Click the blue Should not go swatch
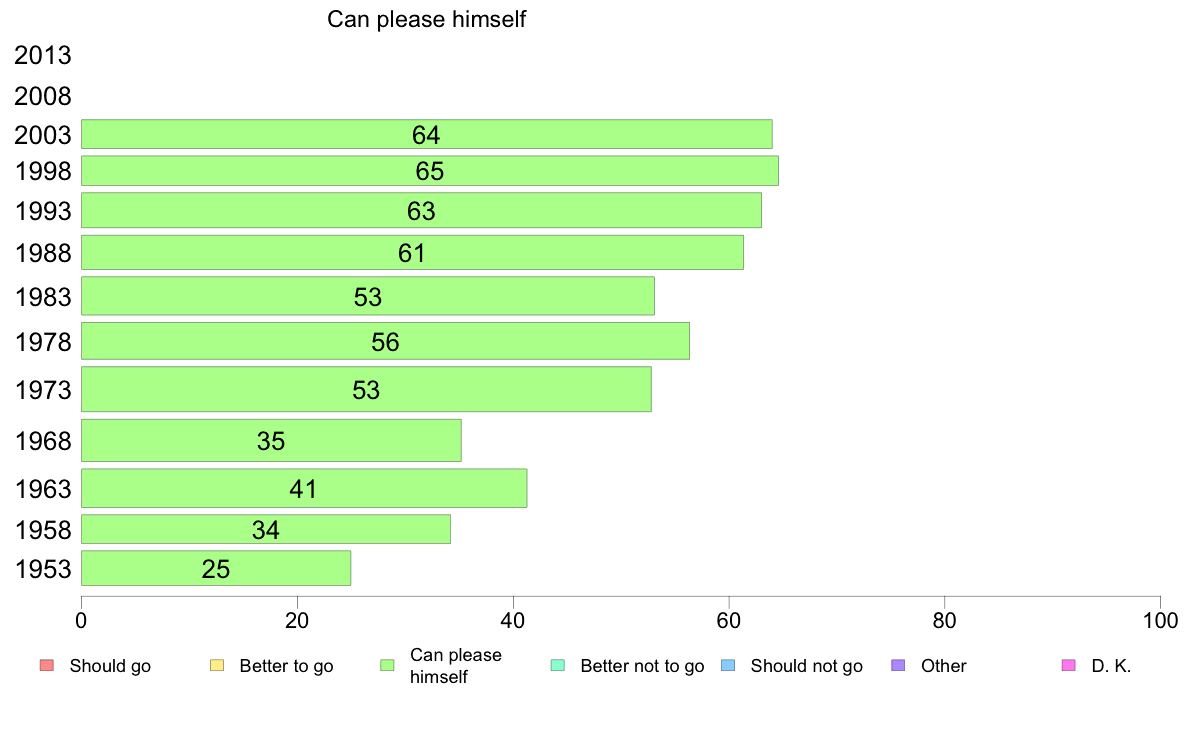The width and height of the screenshot is (1188, 736). click(728, 666)
